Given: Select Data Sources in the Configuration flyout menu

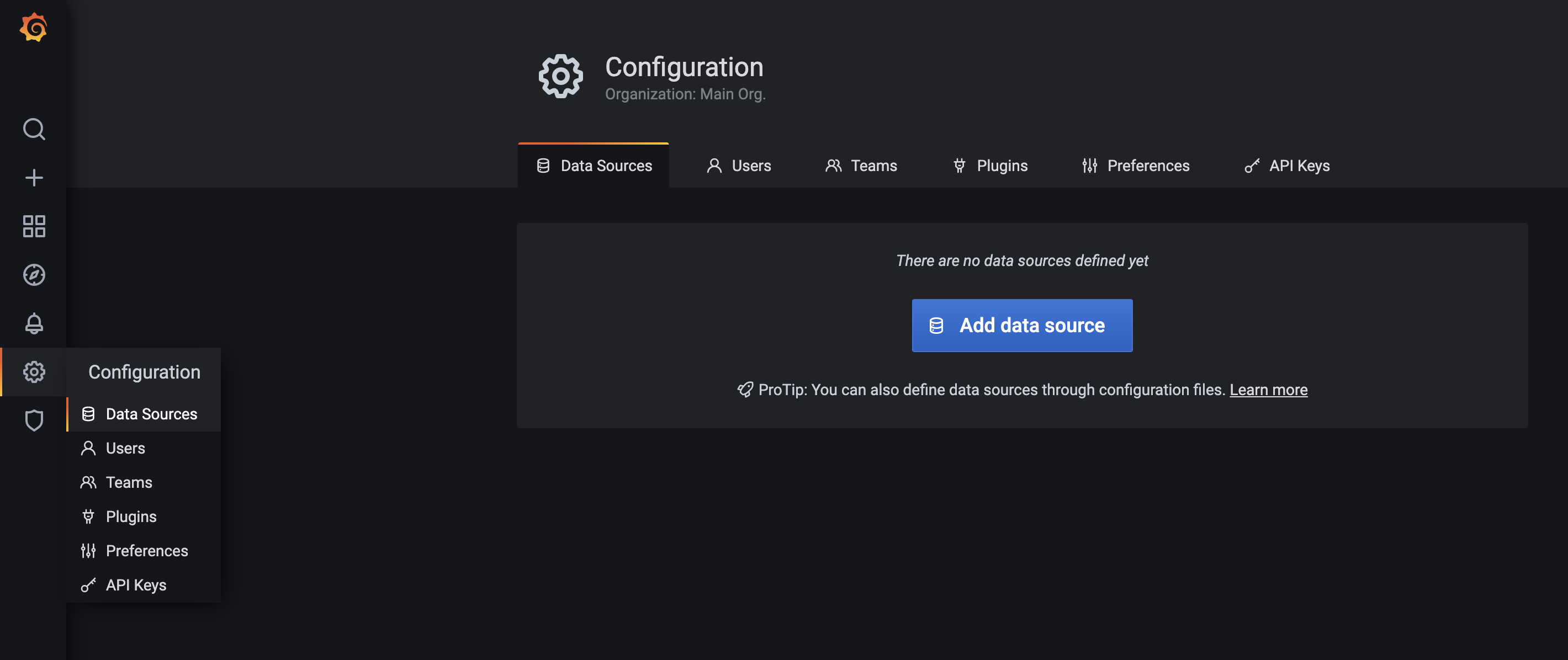Looking at the screenshot, I should pyautogui.click(x=151, y=414).
